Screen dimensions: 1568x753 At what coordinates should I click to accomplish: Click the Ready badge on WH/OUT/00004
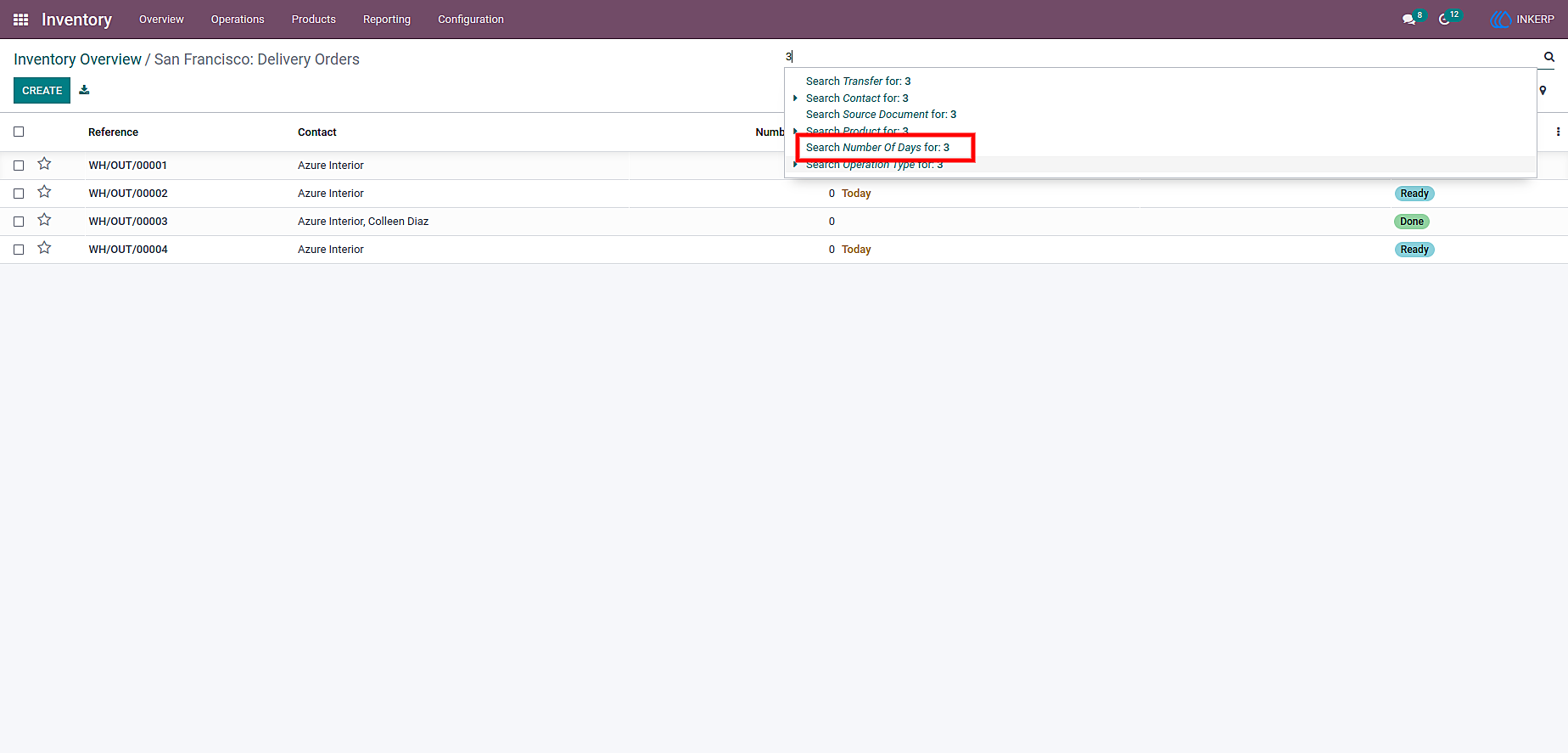[1414, 250]
